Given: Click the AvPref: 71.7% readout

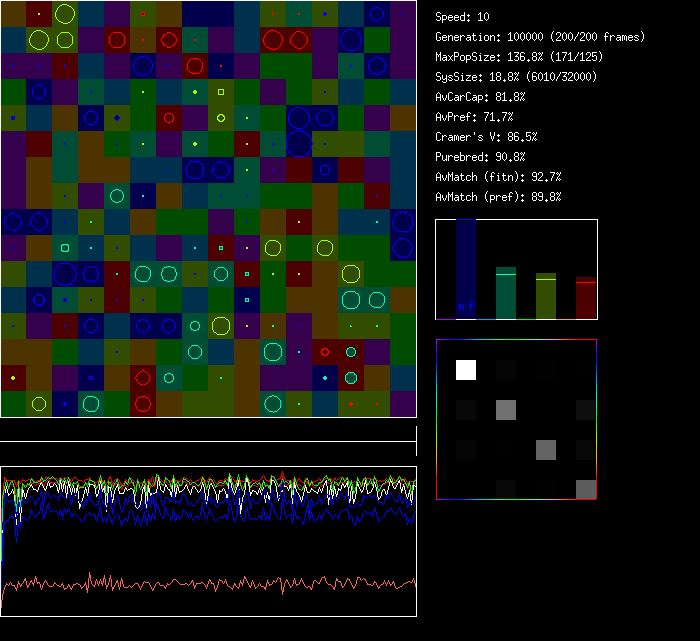Looking at the screenshot, I should coord(475,117).
